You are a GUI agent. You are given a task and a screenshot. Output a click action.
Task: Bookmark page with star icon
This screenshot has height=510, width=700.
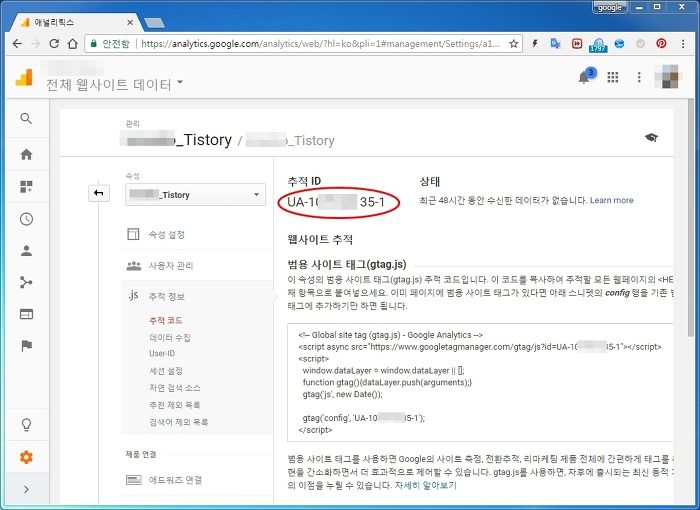pyautogui.click(x=513, y=44)
